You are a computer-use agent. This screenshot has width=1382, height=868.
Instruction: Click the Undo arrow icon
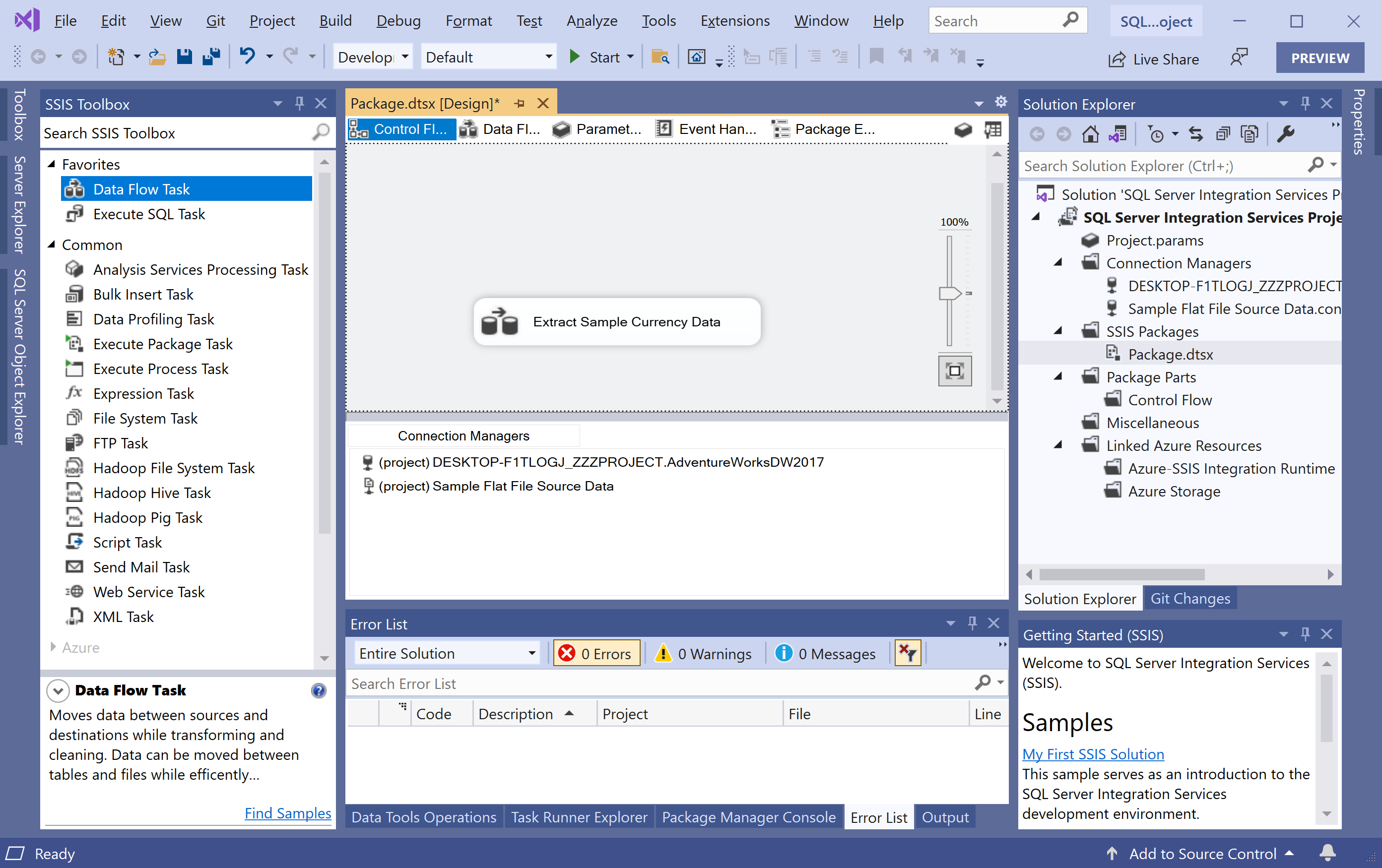coord(247,57)
